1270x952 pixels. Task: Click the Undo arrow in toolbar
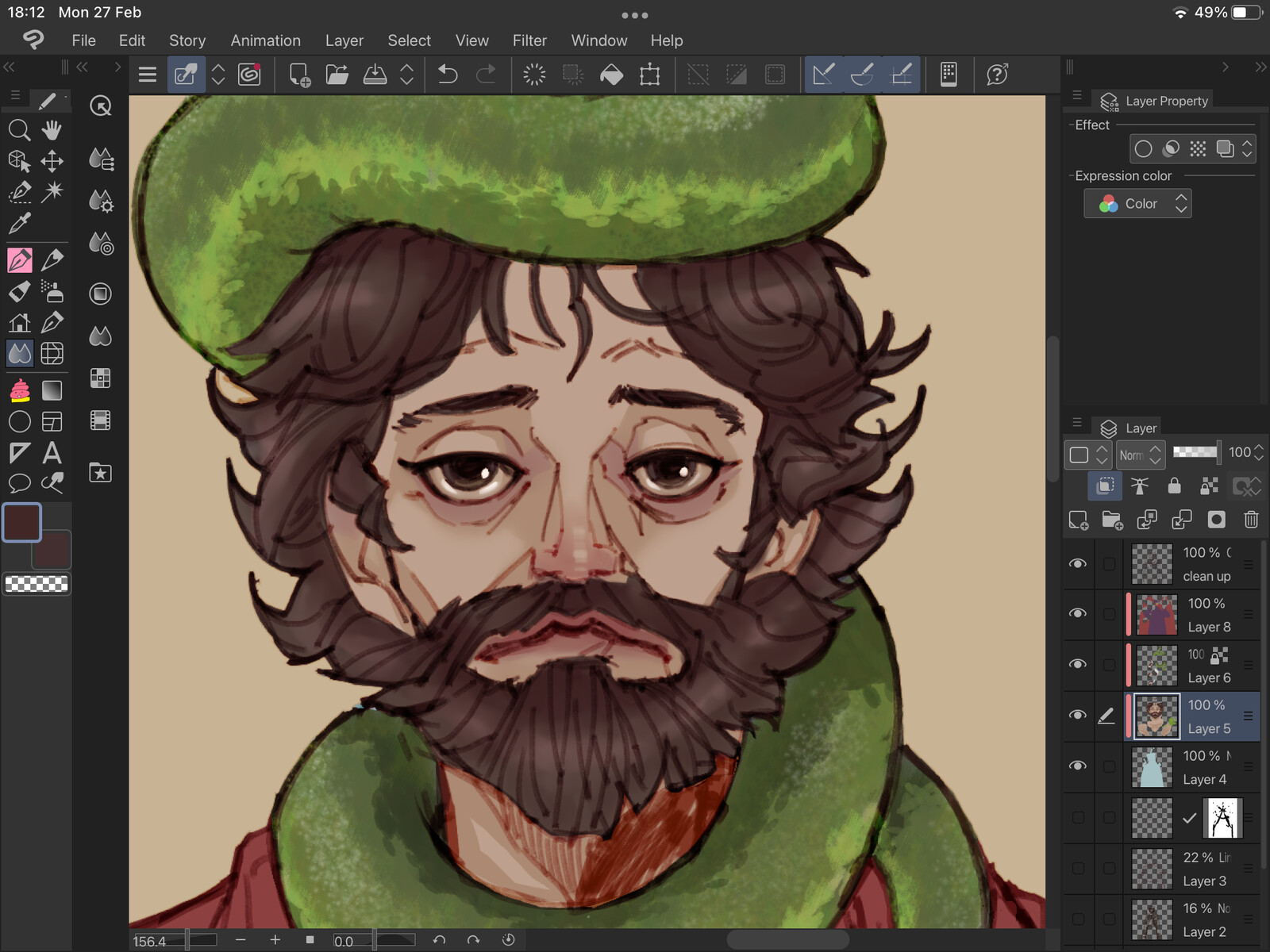448,75
